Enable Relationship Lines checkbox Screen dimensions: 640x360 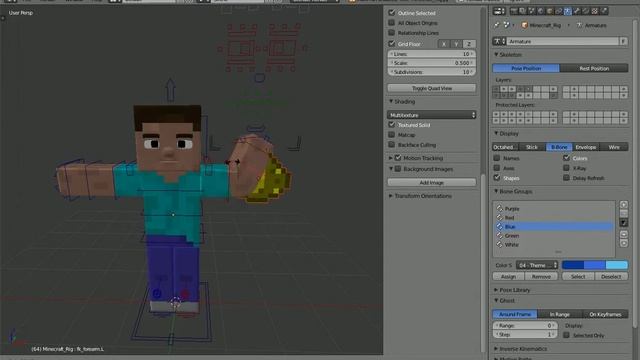point(391,32)
